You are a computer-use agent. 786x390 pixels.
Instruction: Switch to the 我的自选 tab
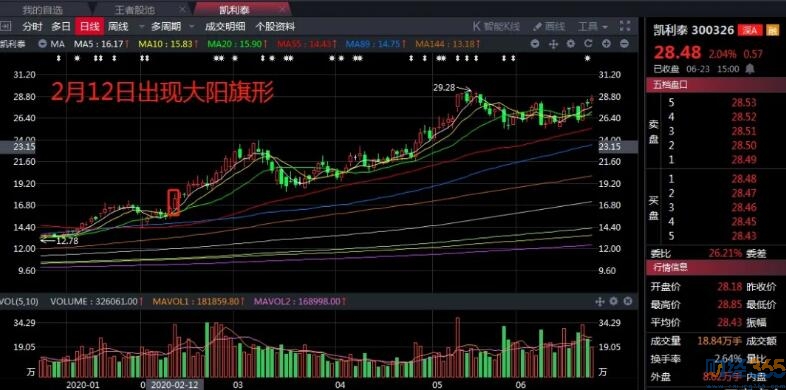click(43, 10)
